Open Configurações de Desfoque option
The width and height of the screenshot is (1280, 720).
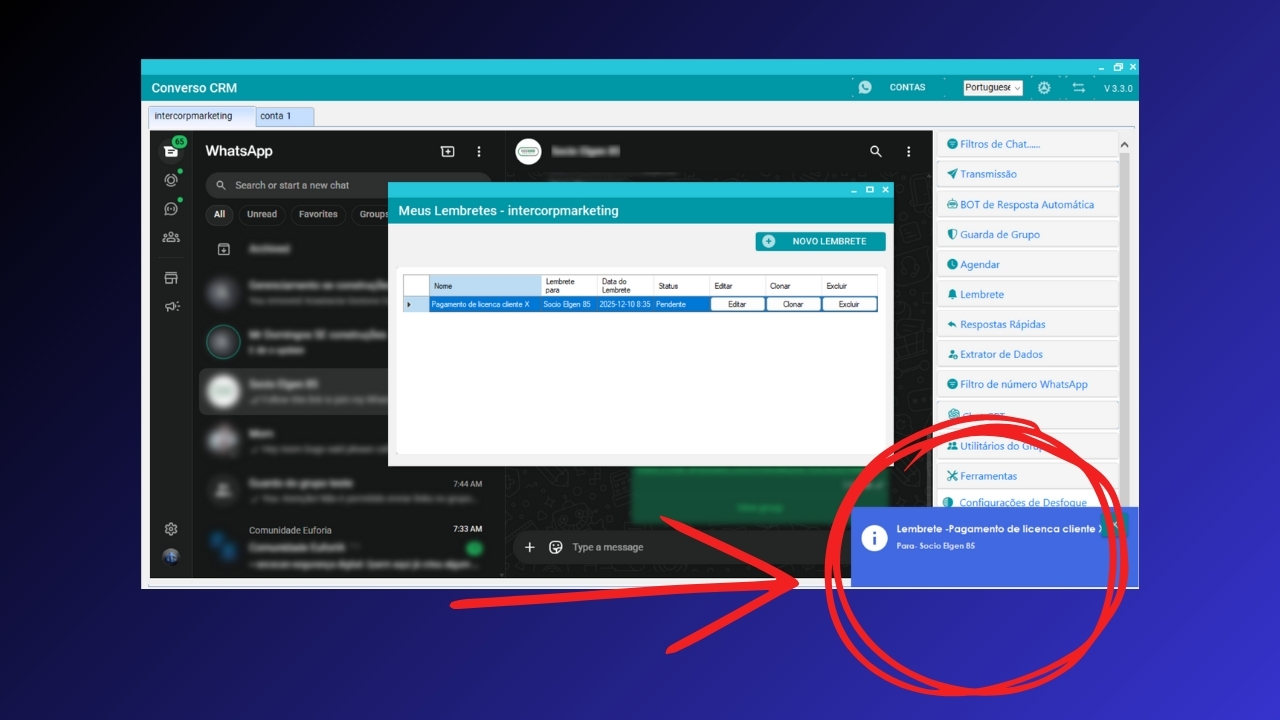(x=1027, y=502)
